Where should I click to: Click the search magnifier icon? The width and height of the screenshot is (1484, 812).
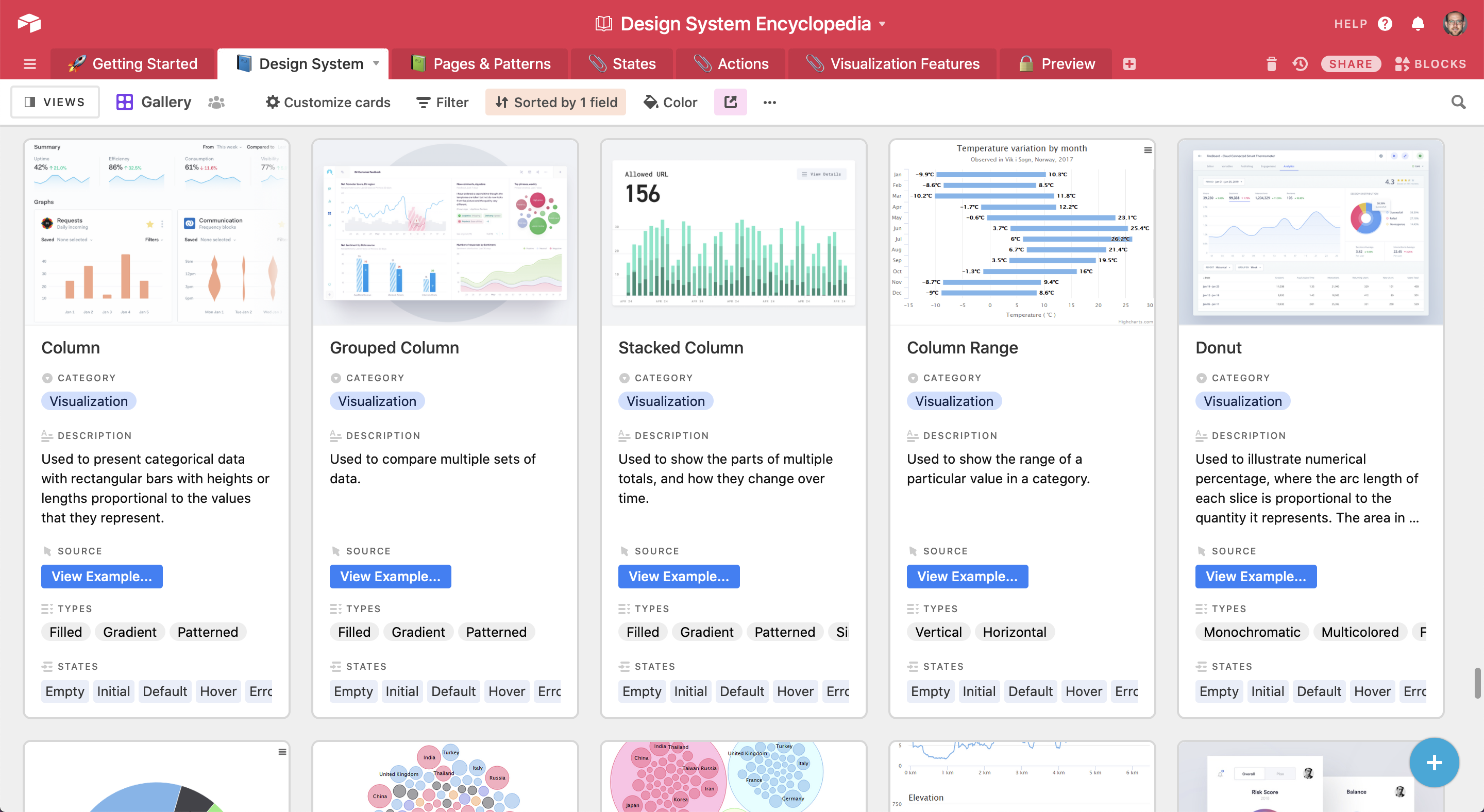coord(1458,102)
